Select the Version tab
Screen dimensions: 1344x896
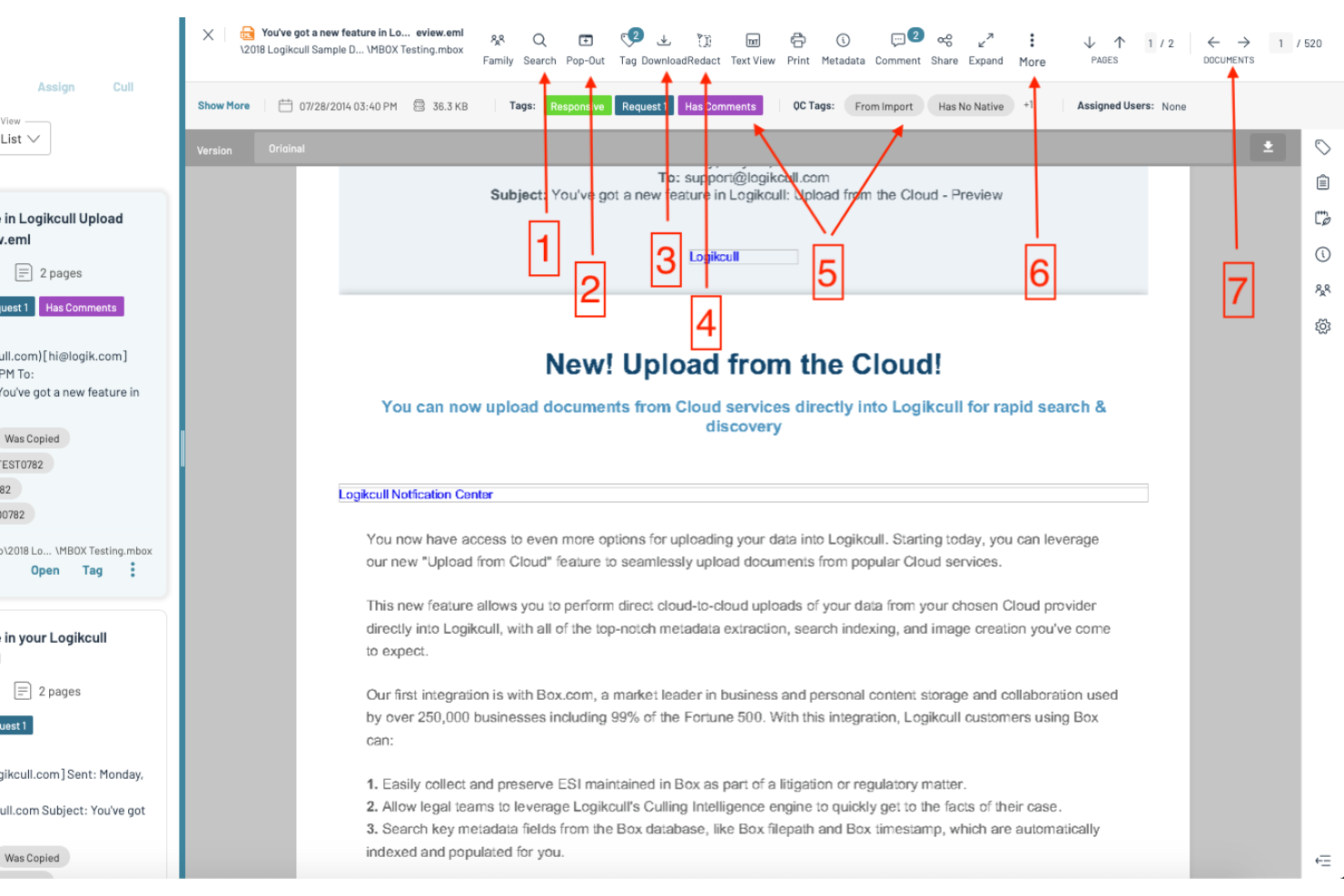click(x=214, y=150)
